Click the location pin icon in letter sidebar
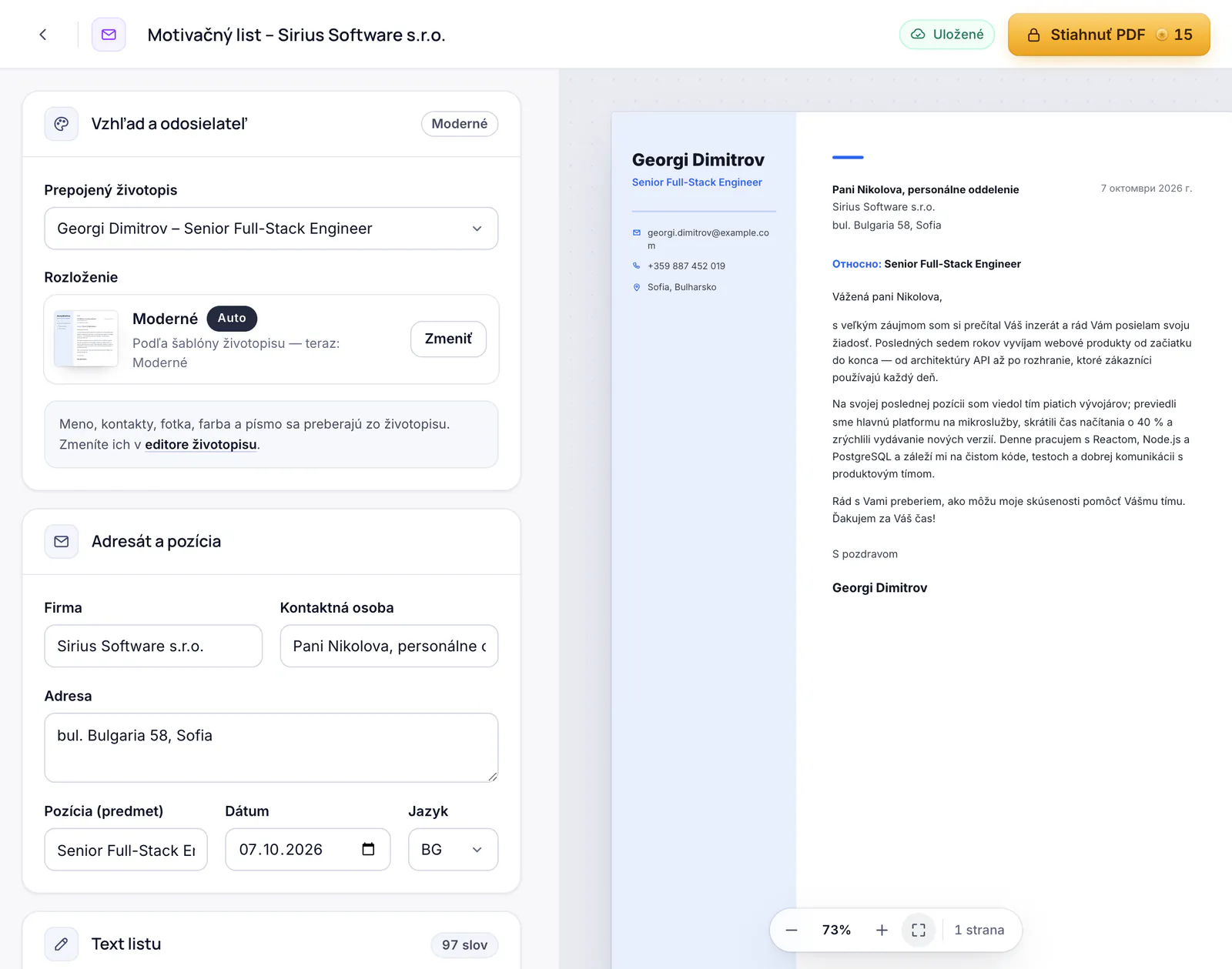The image size is (1232, 969). tap(637, 287)
